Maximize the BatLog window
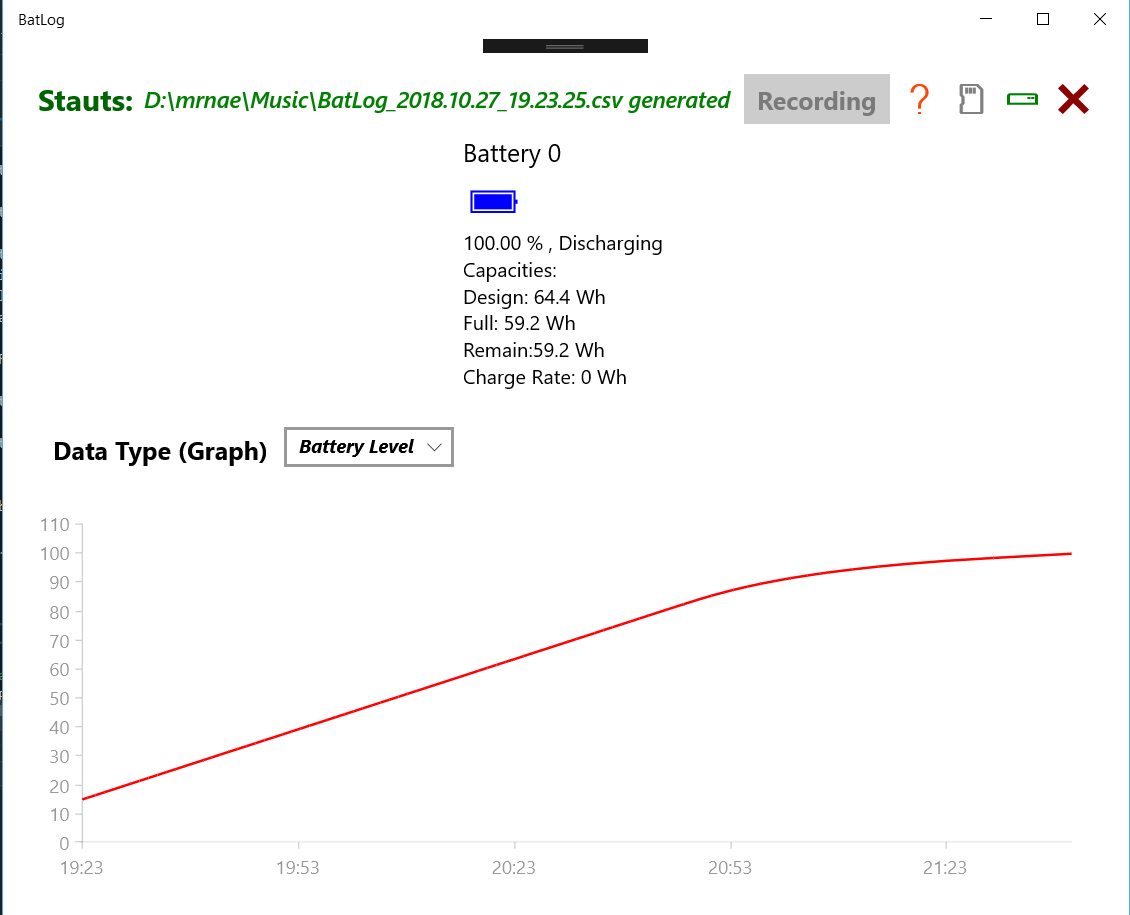 coord(1043,19)
